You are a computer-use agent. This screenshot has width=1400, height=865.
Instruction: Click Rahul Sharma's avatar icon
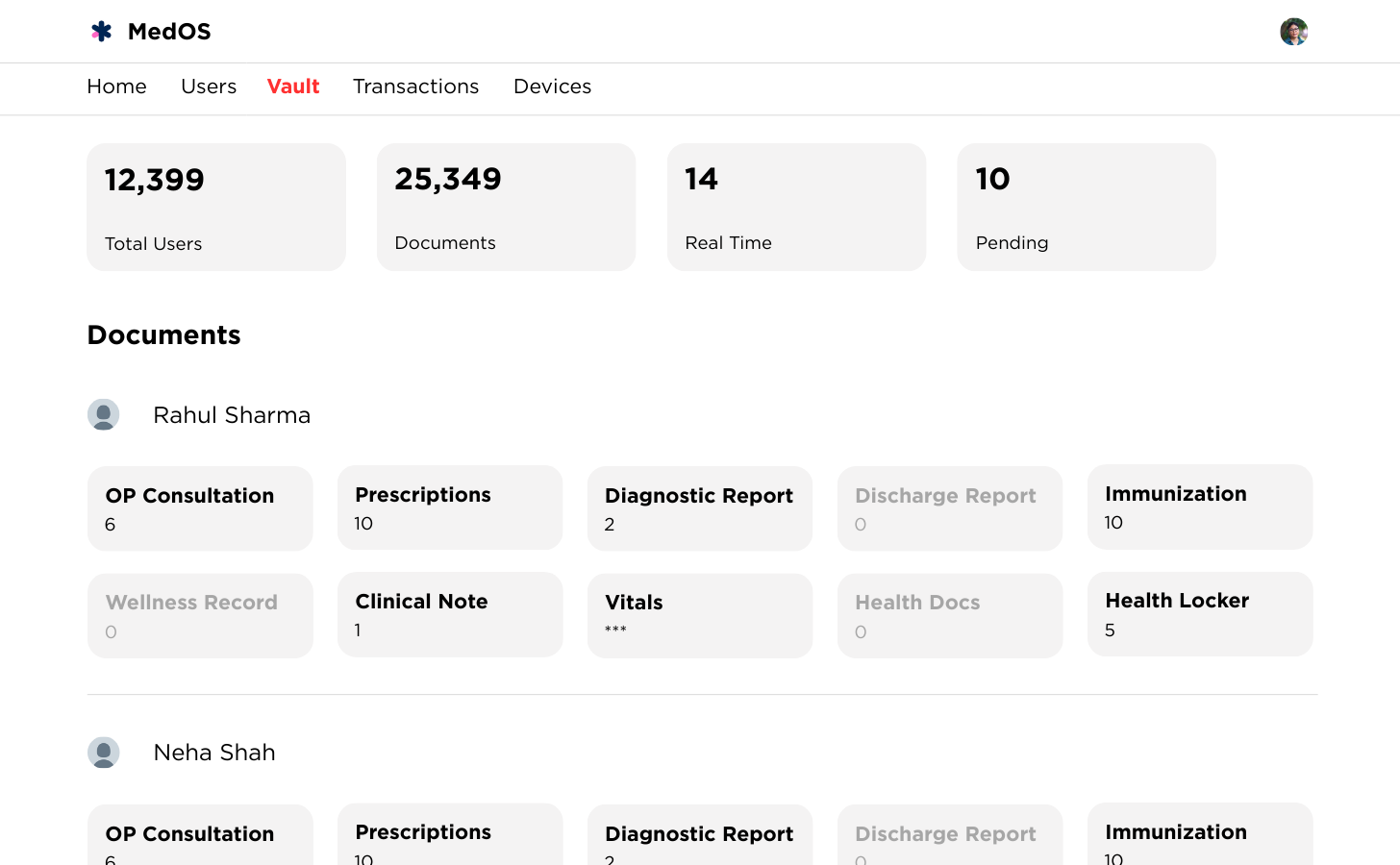pyautogui.click(x=104, y=415)
